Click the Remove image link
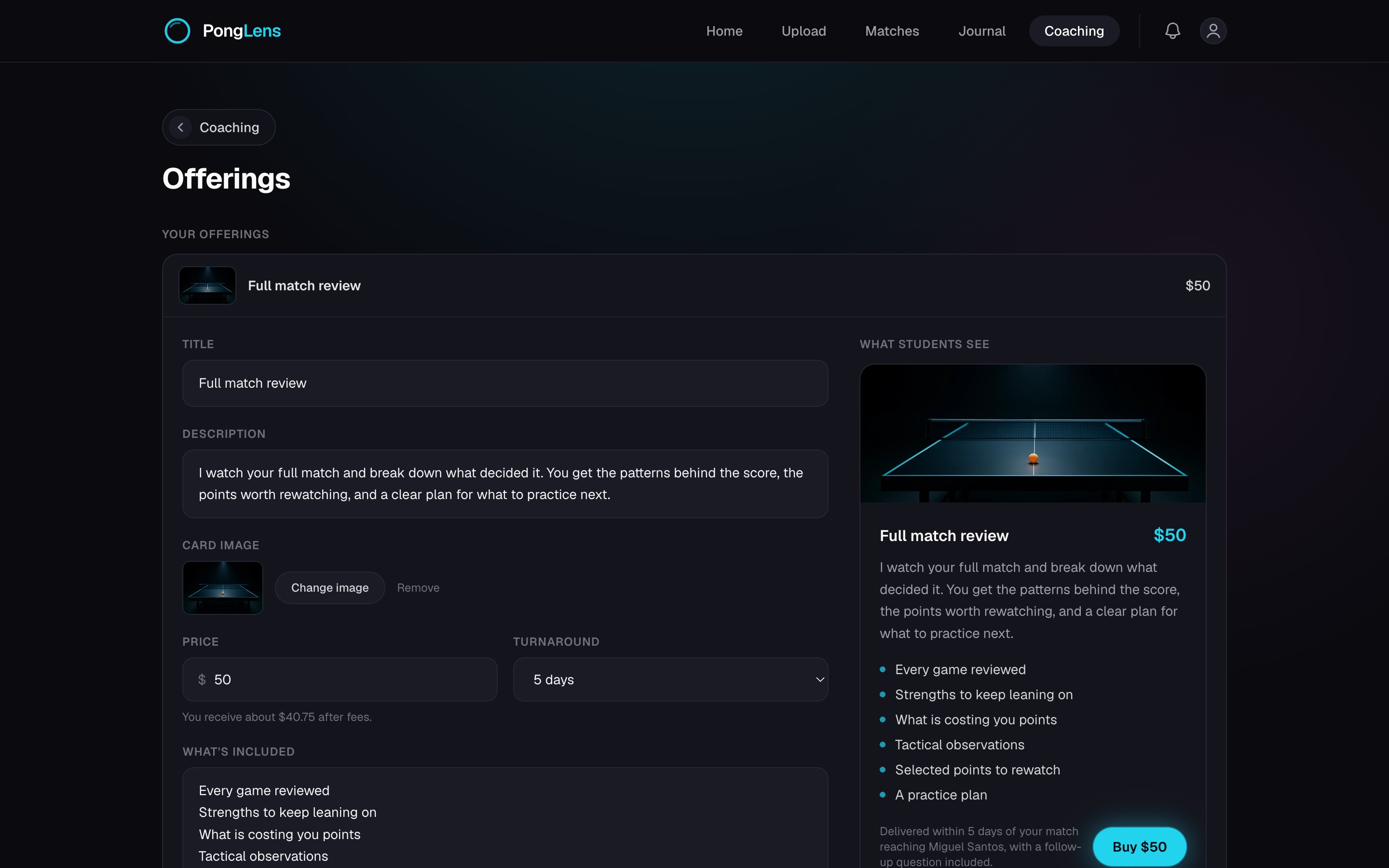This screenshot has height=868, width=1389. coord(418,588)
